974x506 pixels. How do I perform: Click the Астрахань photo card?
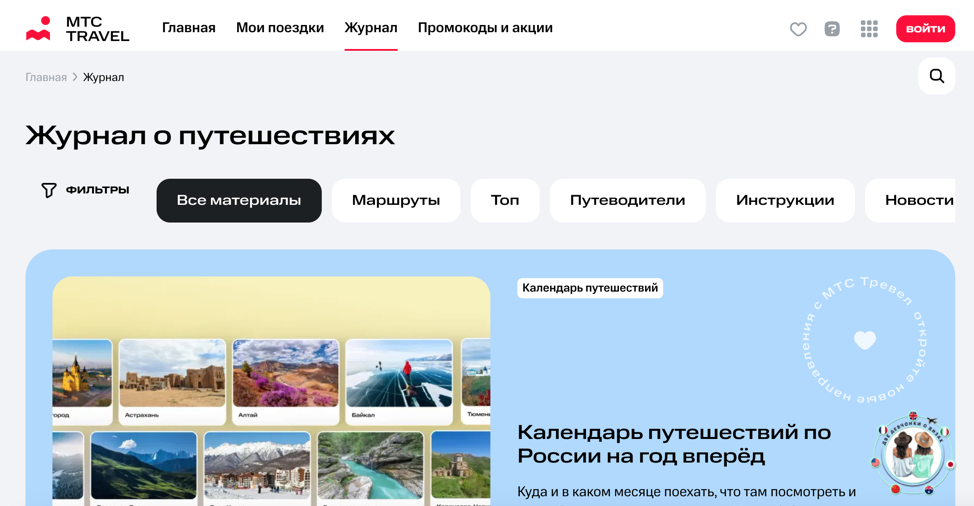click(172, 381)
